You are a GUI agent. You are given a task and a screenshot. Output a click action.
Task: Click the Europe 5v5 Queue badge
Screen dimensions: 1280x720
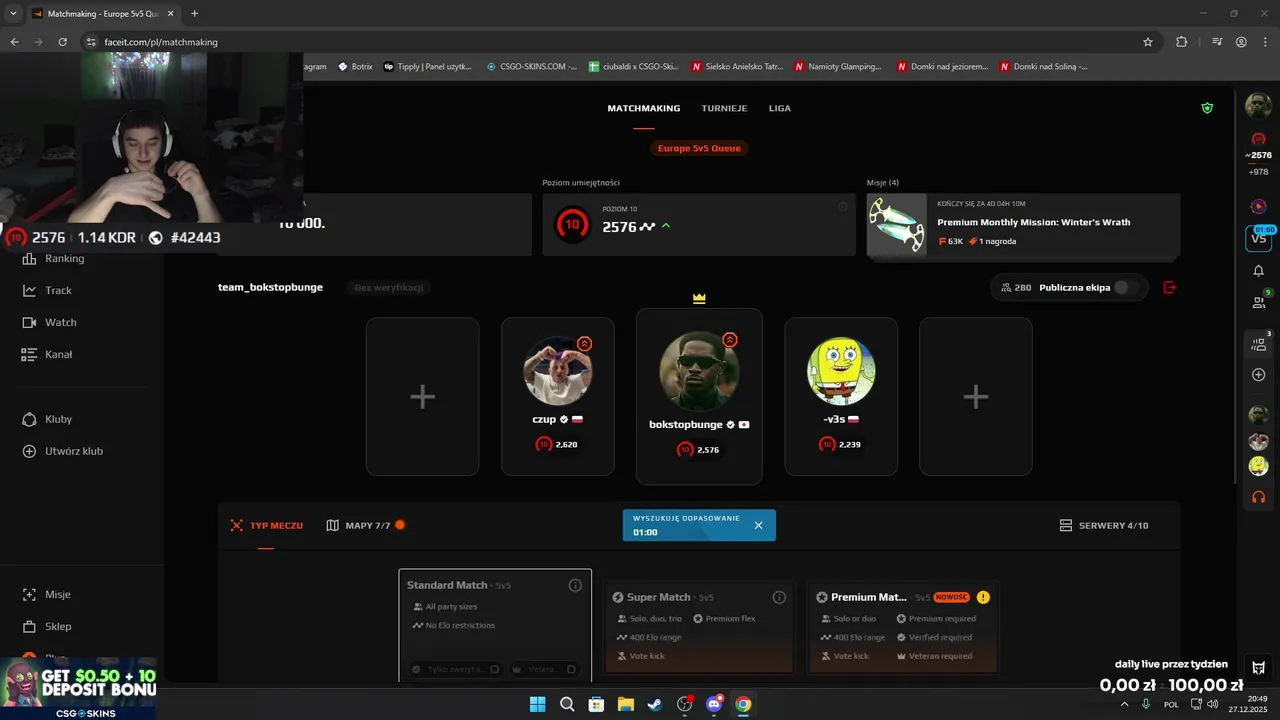(699, 148)
